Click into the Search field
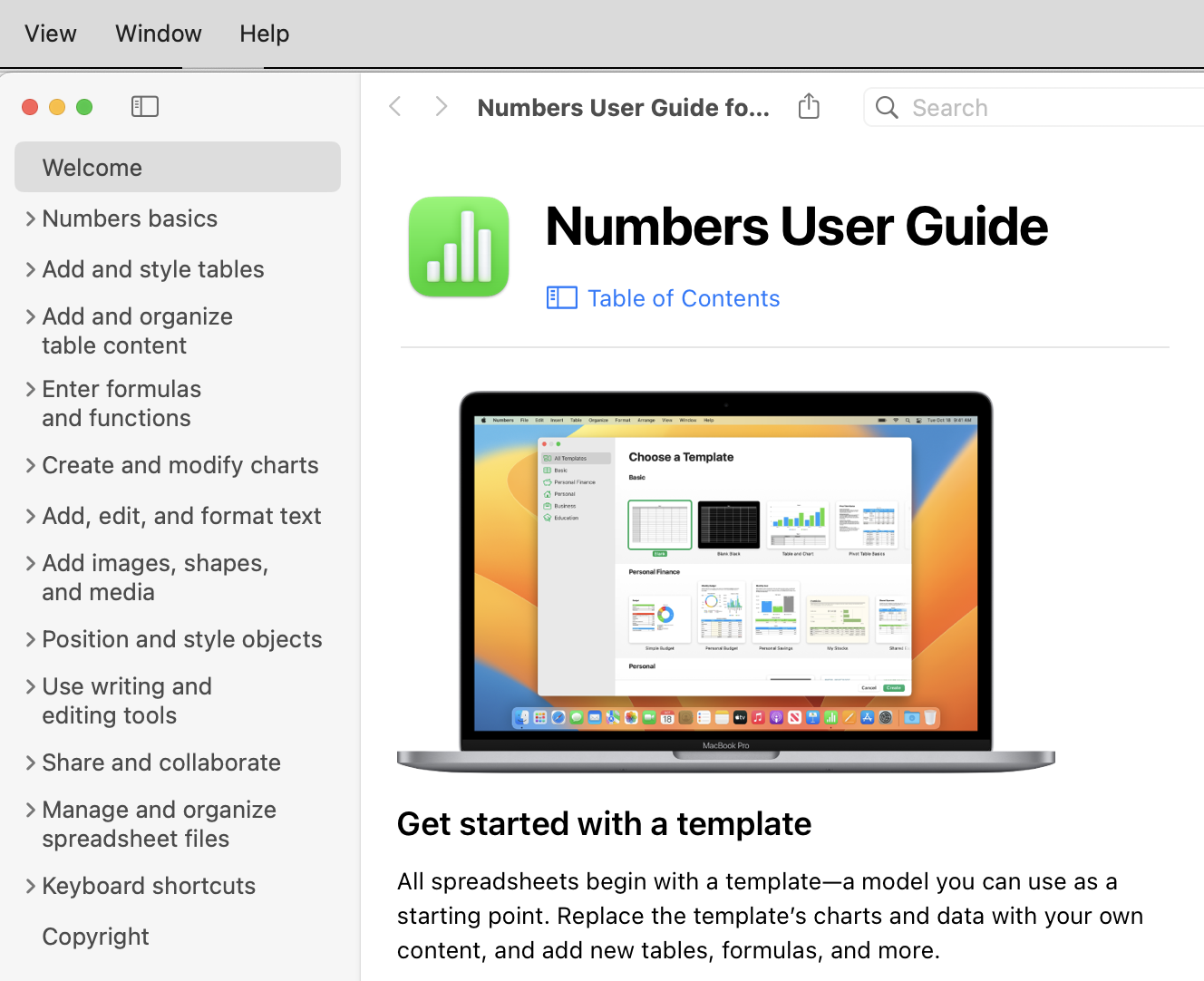Viewport: 1204px width, 981px height. (x=1035, y=108)
